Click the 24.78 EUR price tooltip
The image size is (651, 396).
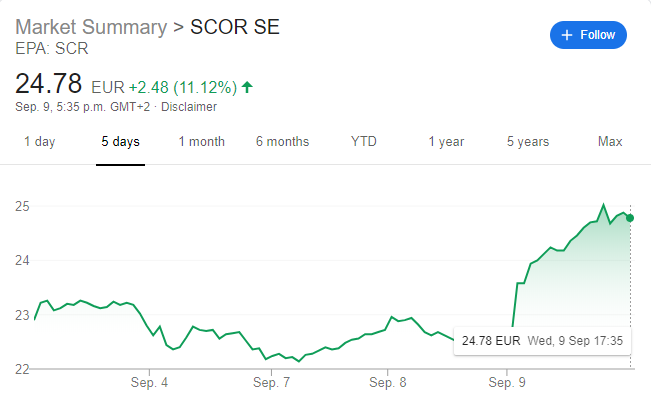(542, 341)
